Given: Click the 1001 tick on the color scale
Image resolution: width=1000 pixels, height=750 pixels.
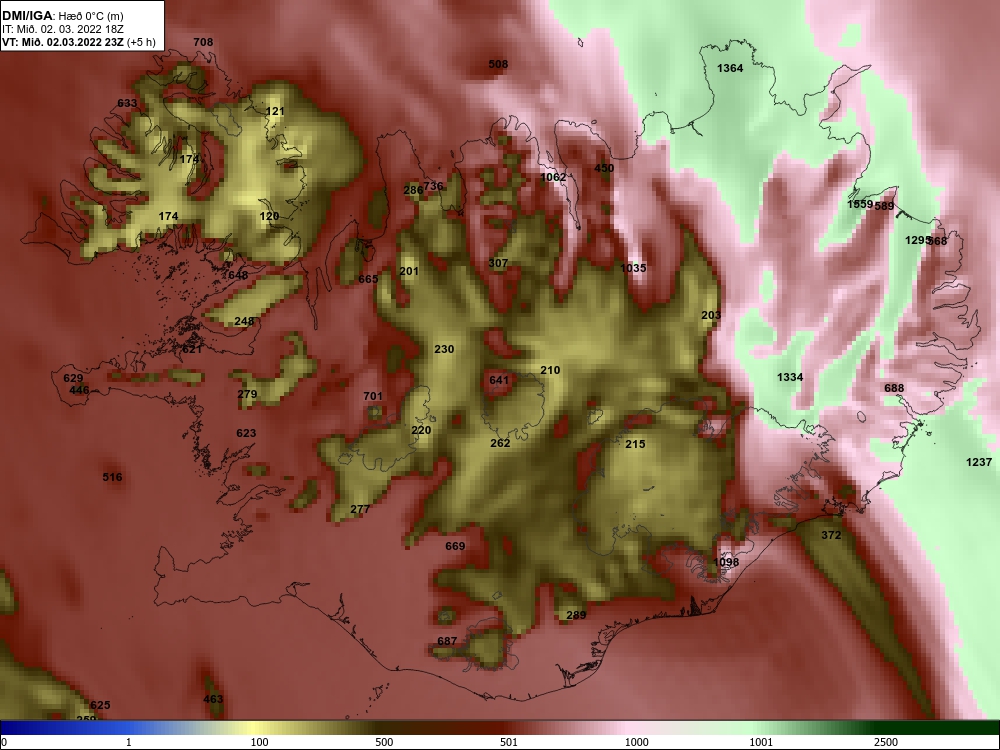Looking at the screenshot, I should [761, 742].
